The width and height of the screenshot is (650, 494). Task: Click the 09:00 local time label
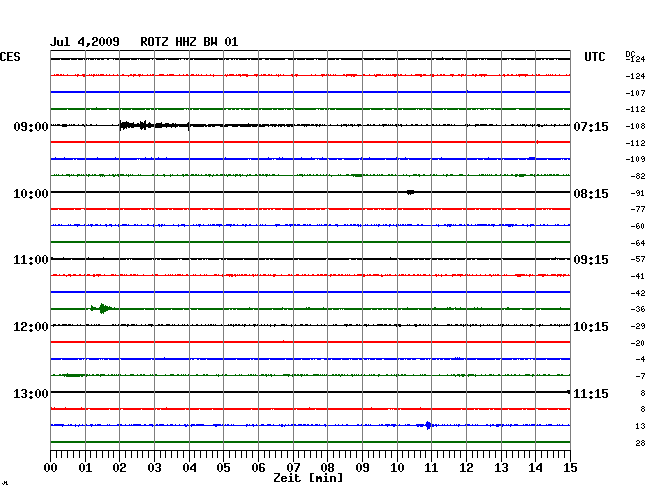pos(31,126)
